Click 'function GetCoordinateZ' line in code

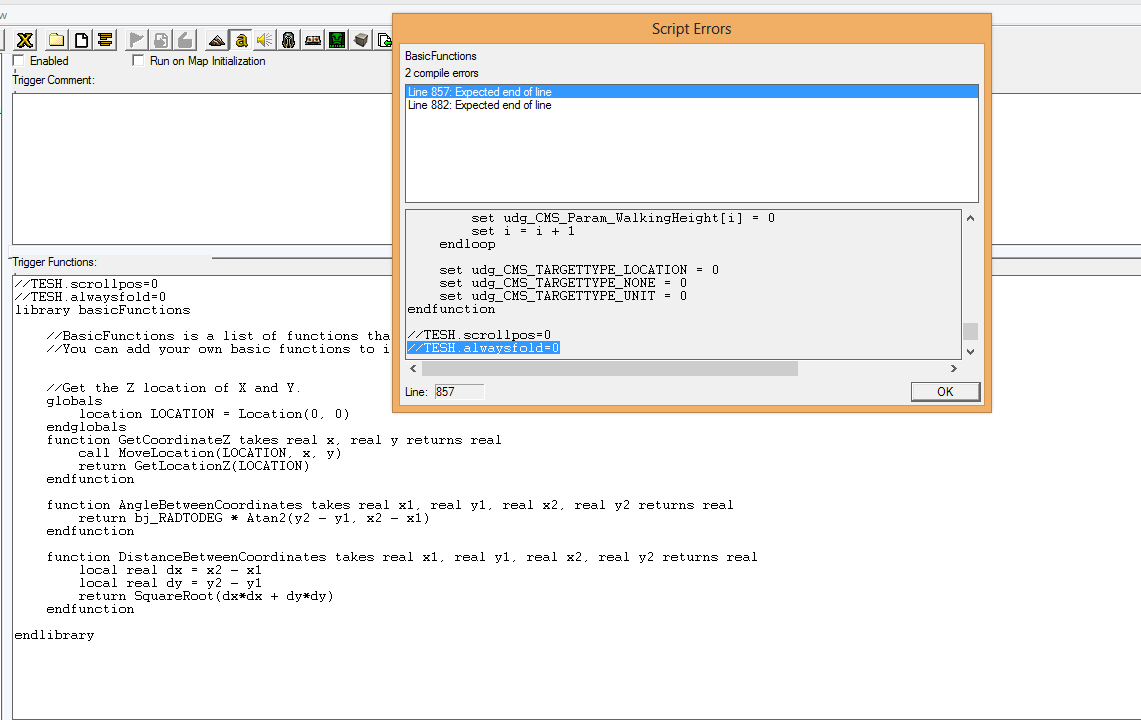[x=274, y=440]
